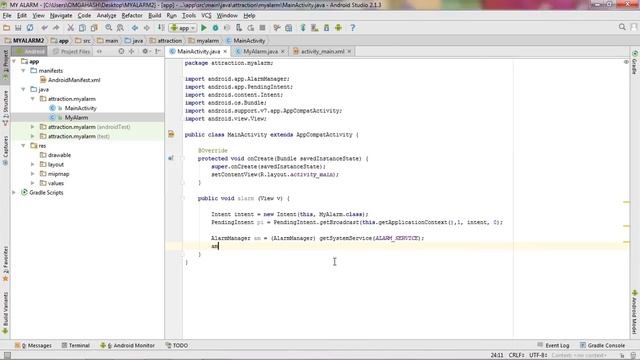Switch to the activity_main.xml editor tab
The width and height of the screenshot is (640, 360).
pyautogui.click(x=322, y=51)
